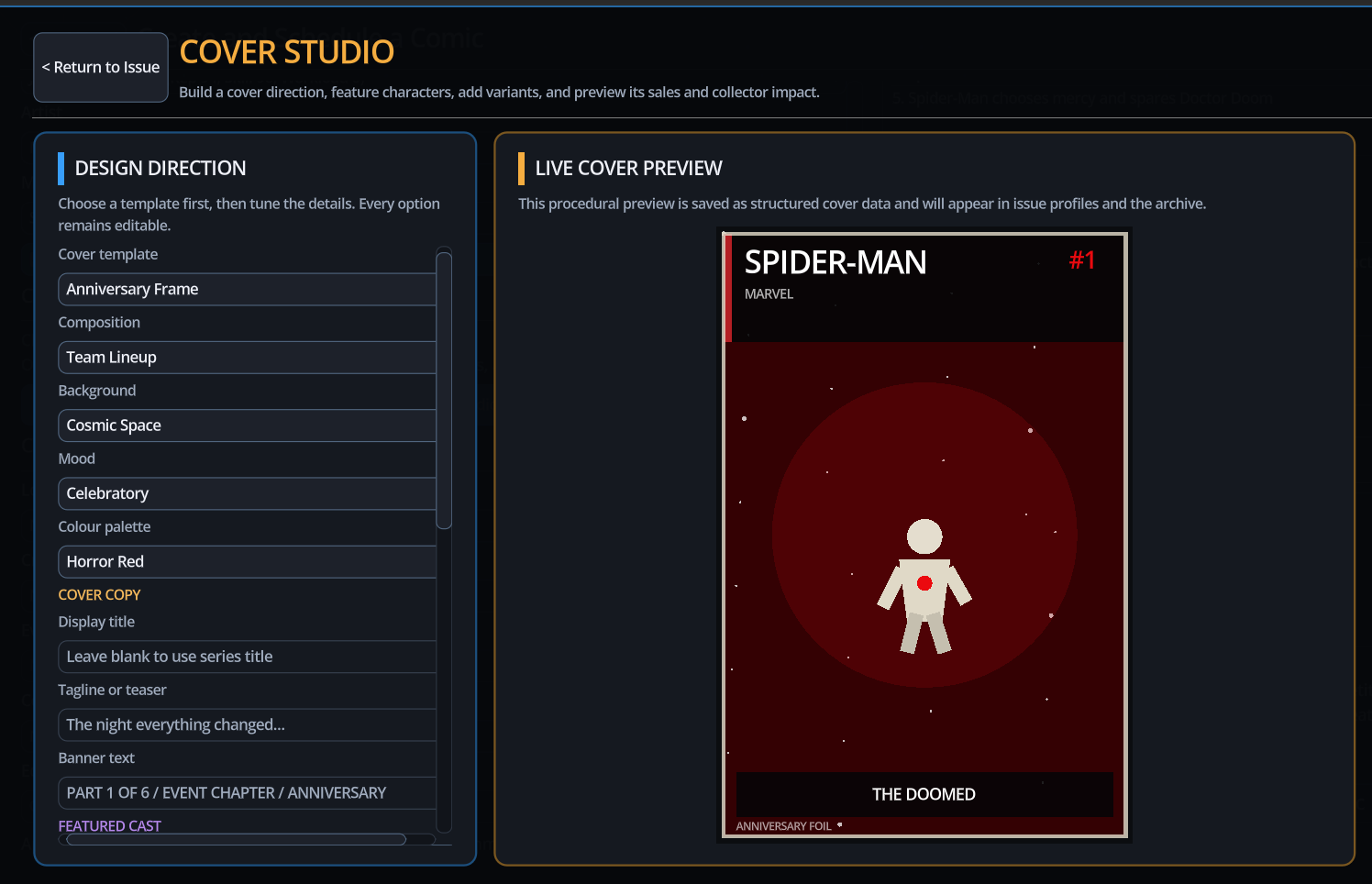Click the MARVEL publisher text on the cover
The height and width of the screenshot is (884, 1372).
click(x=769, y=294)
